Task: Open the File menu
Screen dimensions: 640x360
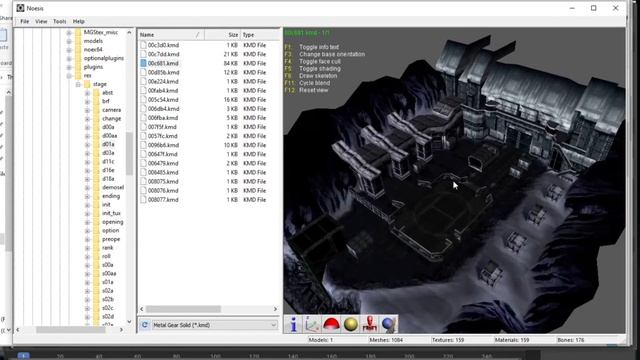Action: pyautogui.click(x=24, y=21)
